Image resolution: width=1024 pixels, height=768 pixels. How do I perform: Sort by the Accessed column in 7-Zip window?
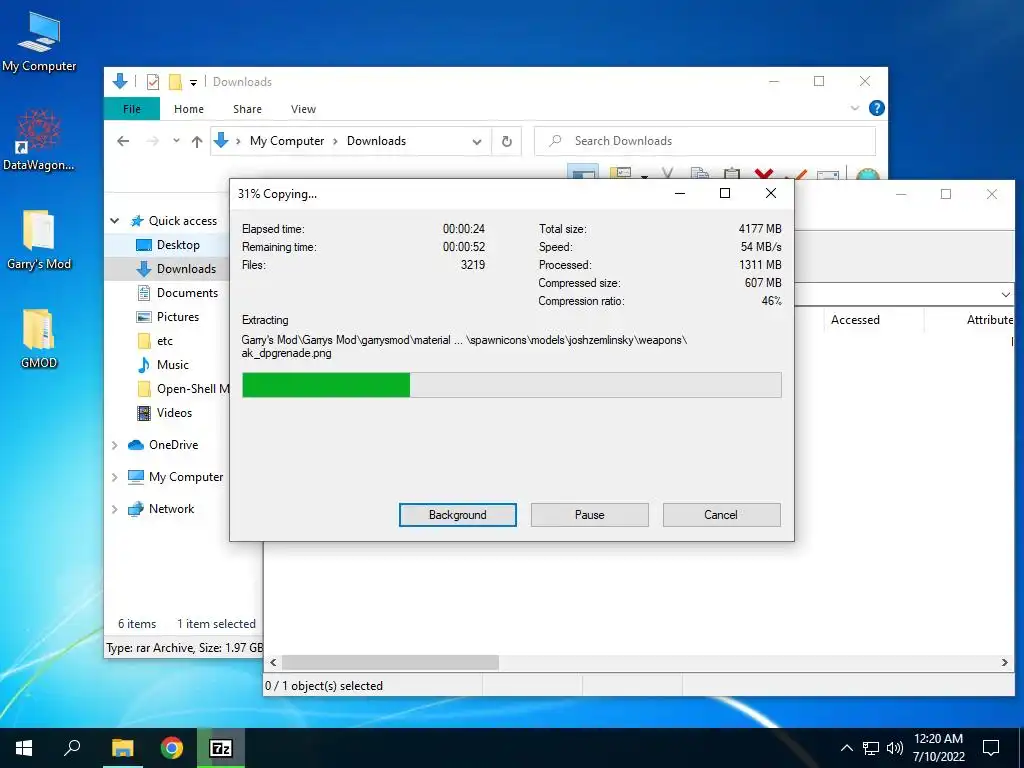tap(856, 320)
